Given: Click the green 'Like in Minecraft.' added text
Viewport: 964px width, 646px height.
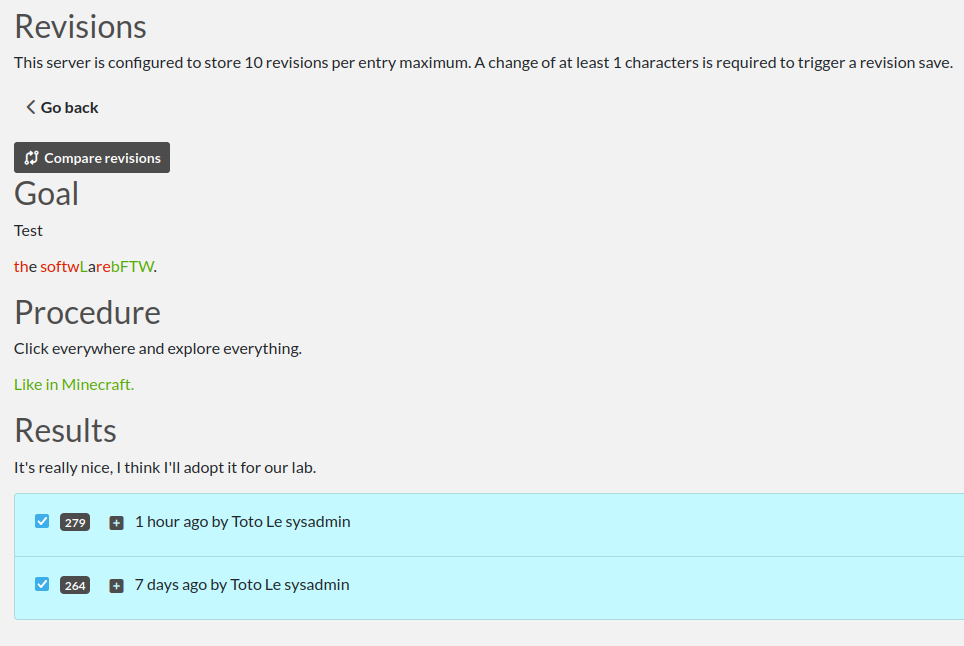Looking at the screenshot, I should tap(74, 385).
